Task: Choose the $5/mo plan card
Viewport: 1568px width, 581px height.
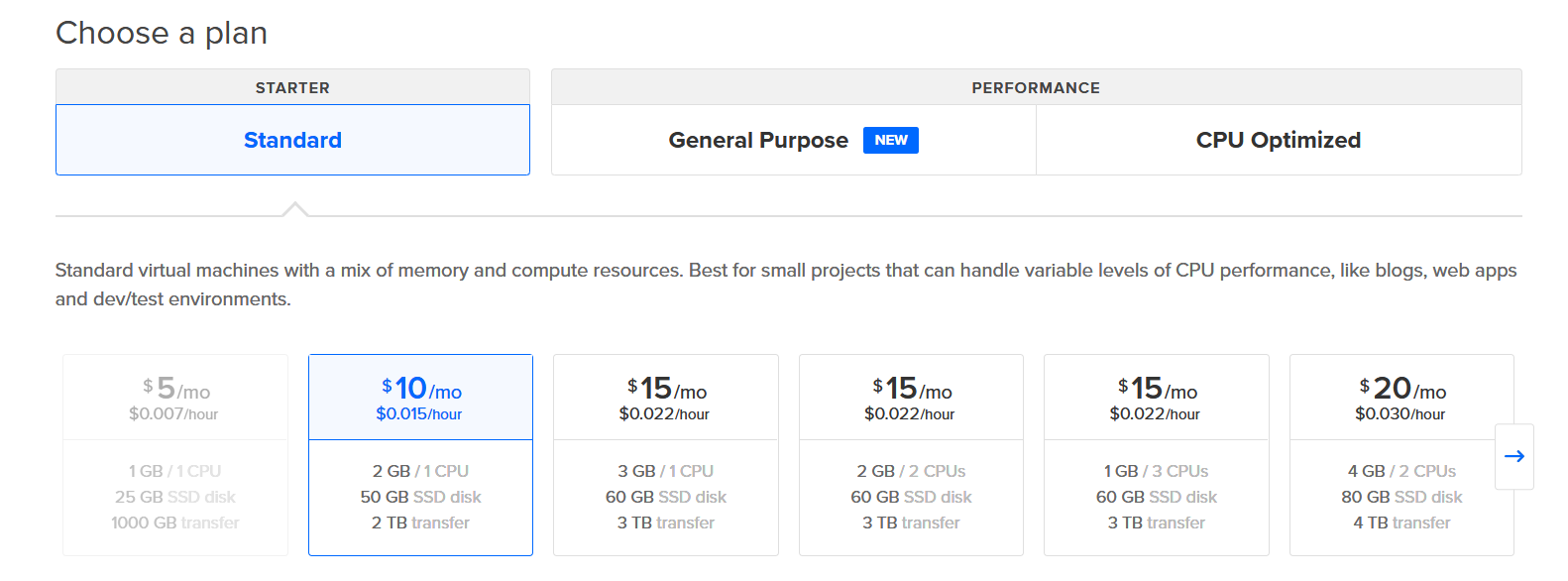Action: 175,454
